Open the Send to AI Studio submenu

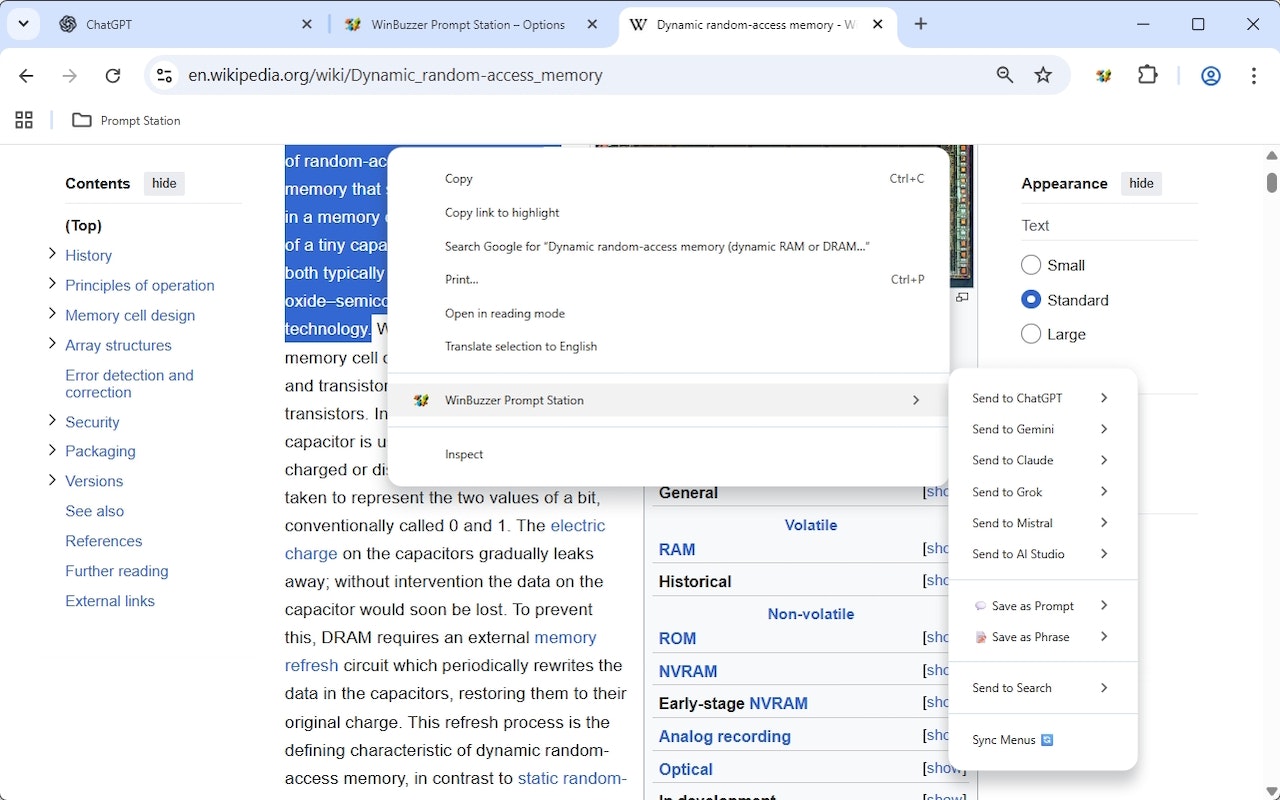(1042, 554)
